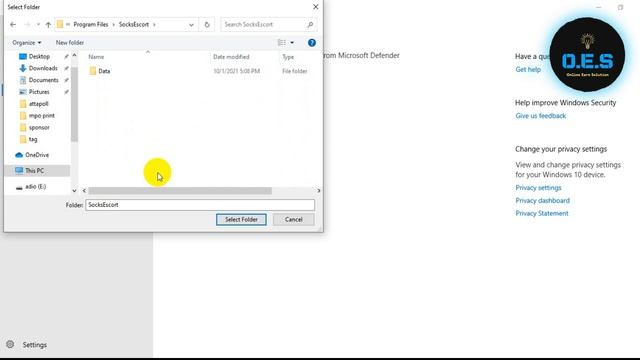Click the search magnifier icon

[310, 24]
